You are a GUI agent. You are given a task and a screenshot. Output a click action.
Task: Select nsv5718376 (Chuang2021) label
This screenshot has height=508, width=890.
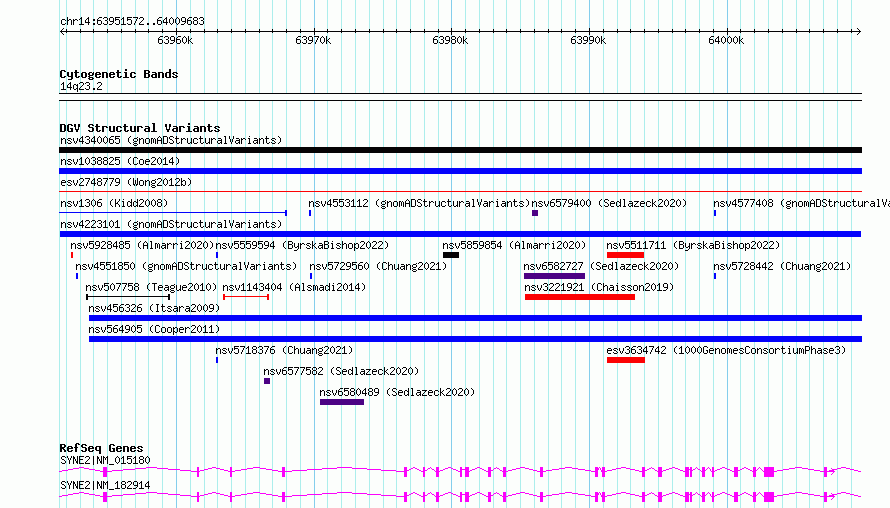pos(284,350)
